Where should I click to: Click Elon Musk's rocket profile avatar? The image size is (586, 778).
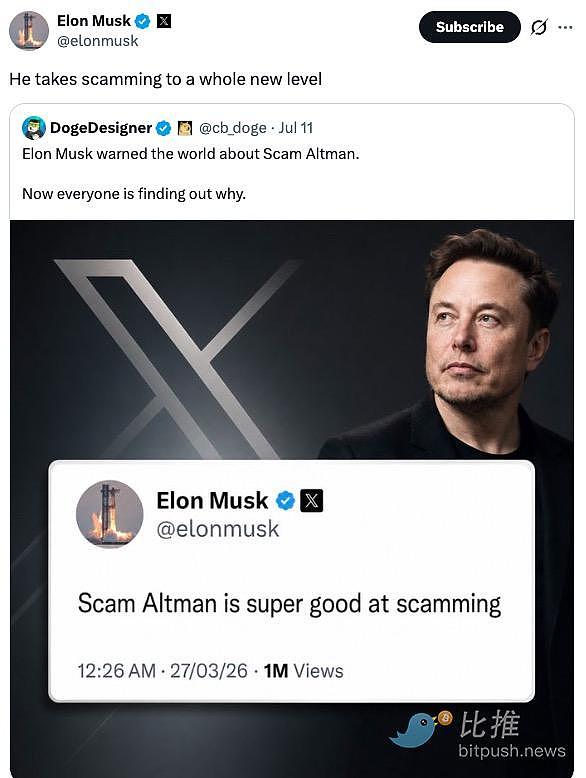pos(29,31)
